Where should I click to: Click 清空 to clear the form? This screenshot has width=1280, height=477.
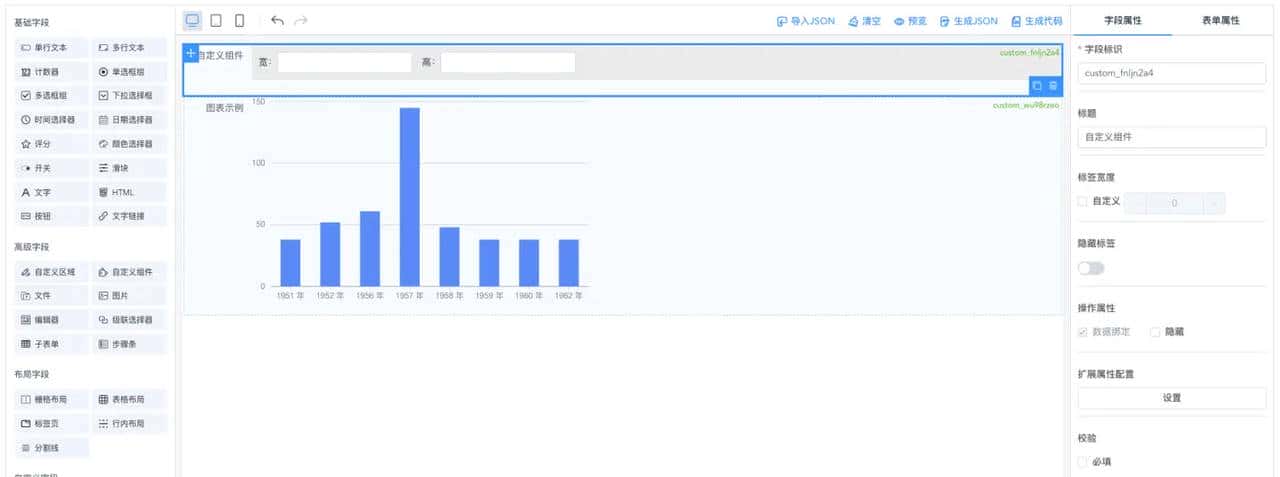(864, 21)
